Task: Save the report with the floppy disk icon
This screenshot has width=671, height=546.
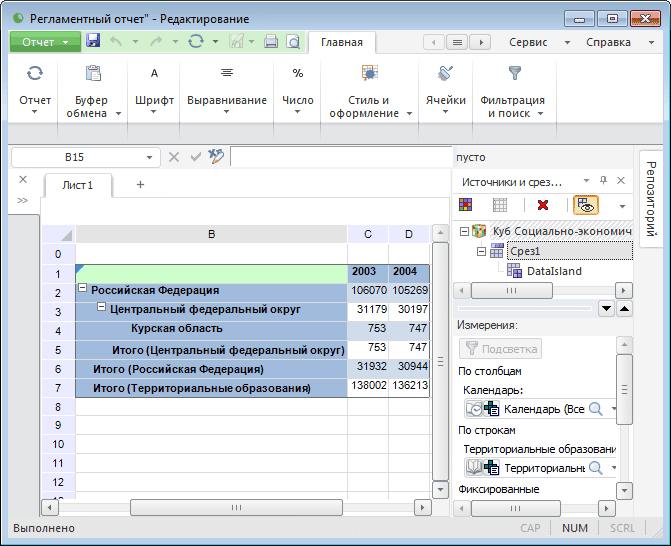Action: tap(93, 41)
